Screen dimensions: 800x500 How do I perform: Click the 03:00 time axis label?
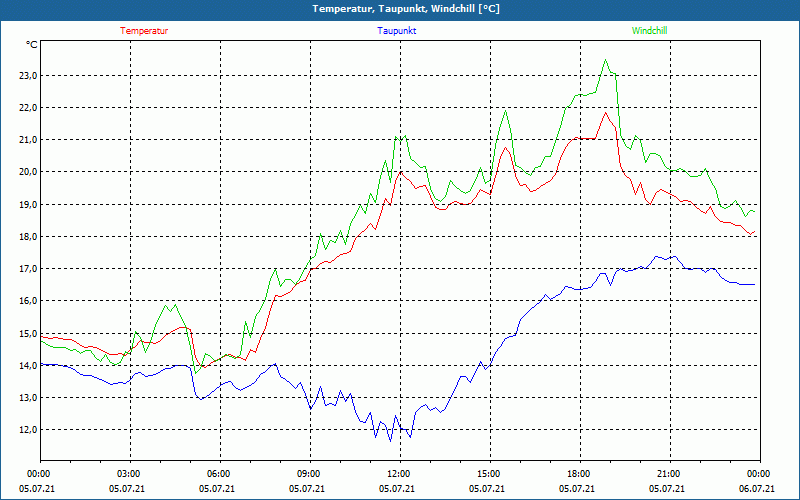coord(129,474)
